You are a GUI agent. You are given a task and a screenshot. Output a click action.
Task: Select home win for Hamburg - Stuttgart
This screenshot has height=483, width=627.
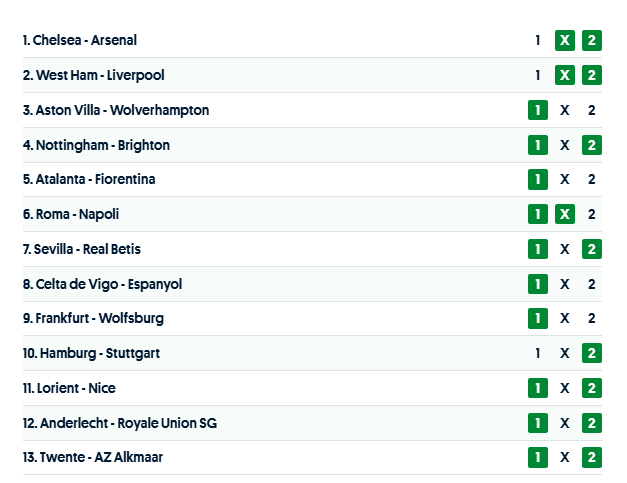pyautogui.click(x=538, y=353)
